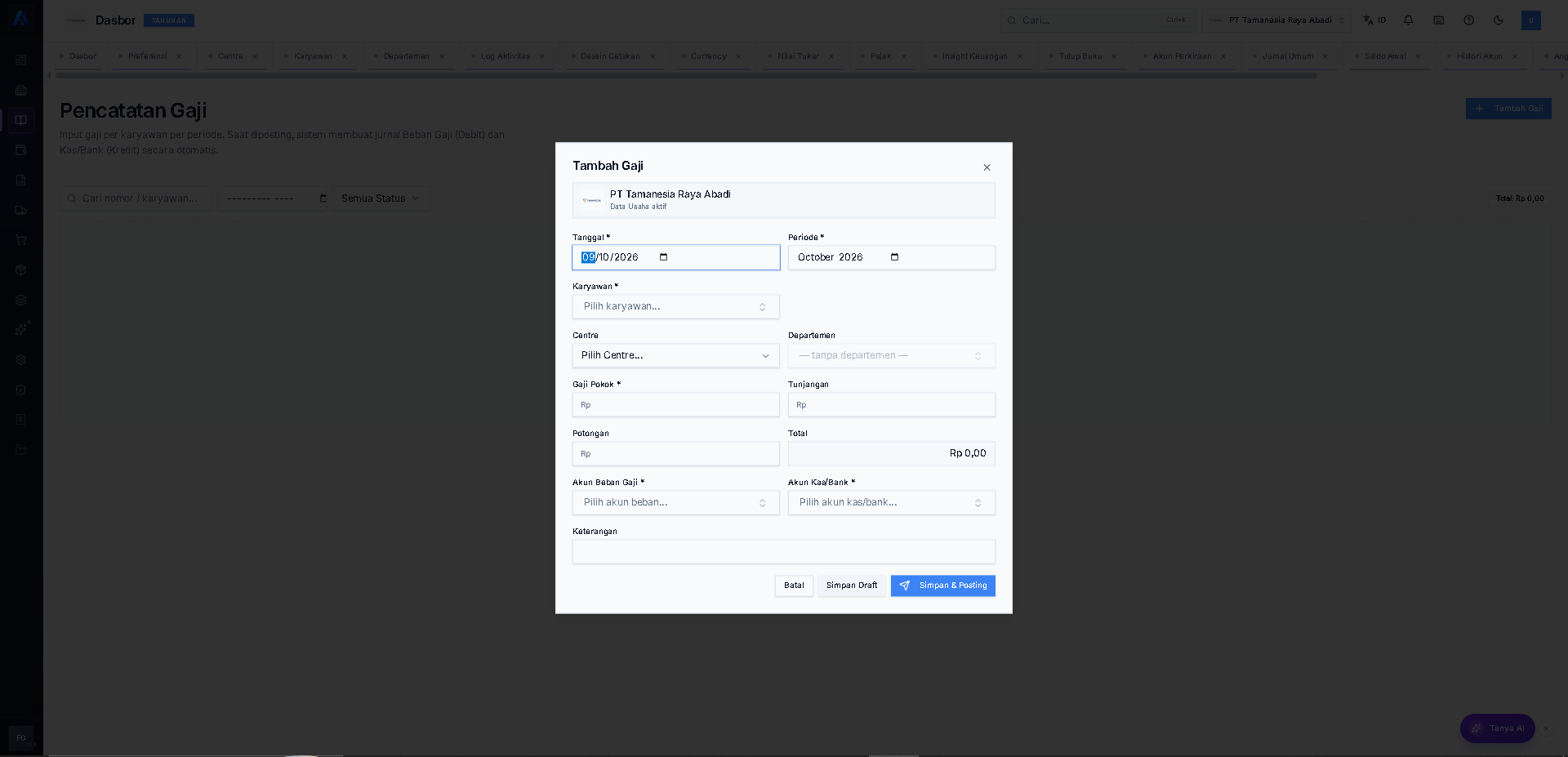The image size is (1568, 757).
Task: Click the Tambah Gaji button in header
Action: pos(1508,109)
